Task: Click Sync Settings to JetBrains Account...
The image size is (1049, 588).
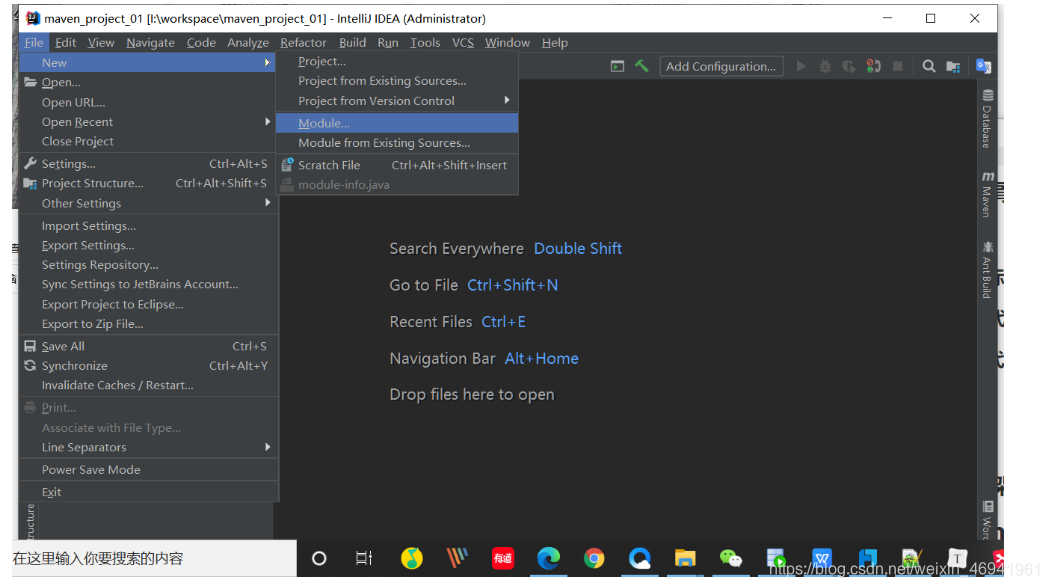Action: (149, 284)
